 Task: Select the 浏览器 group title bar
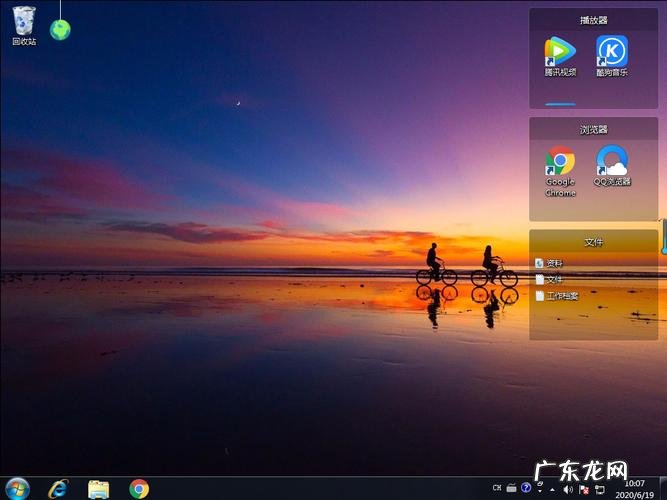click(x=593, y=129)
